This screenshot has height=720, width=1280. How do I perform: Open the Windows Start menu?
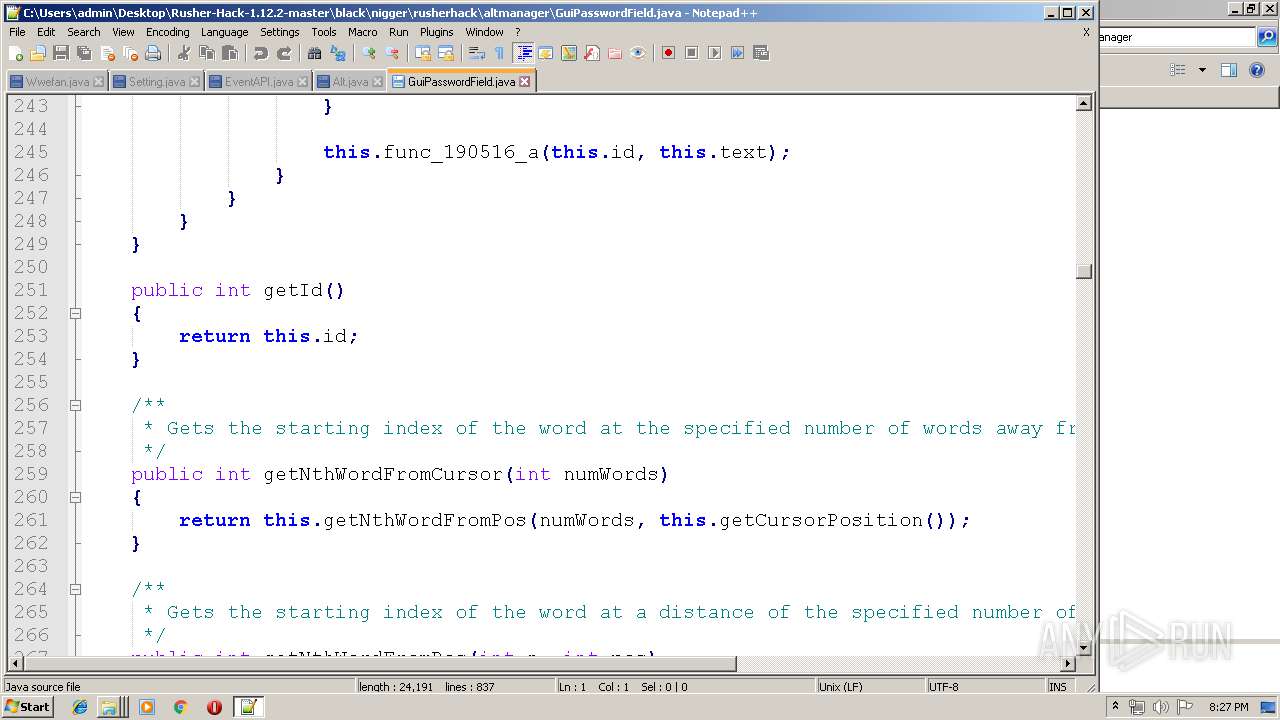point(28,707)
